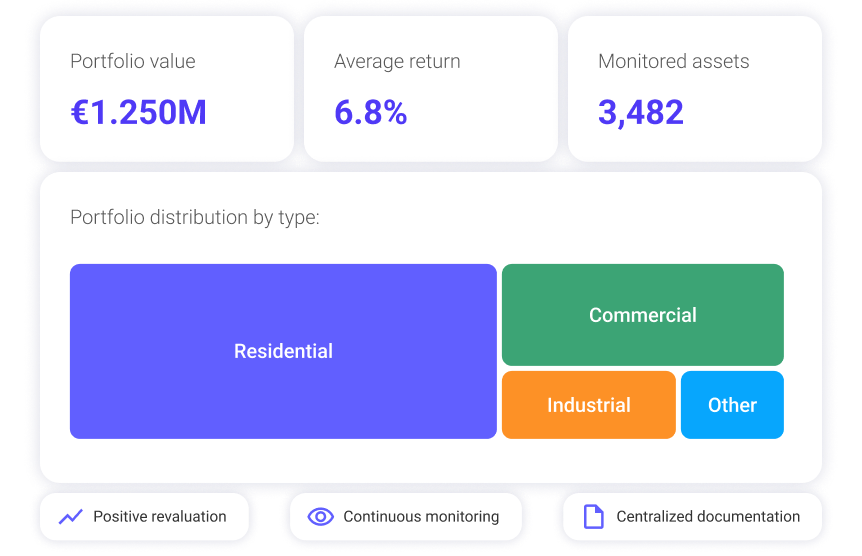Select the orange Industrial block
The image size is (862, 556).
[589, 405]
